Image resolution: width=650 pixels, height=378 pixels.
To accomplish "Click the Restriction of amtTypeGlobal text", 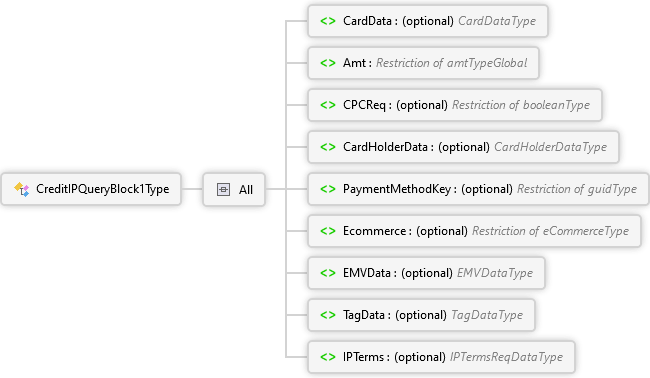I will pyautogui.click(x=451, y=63).
